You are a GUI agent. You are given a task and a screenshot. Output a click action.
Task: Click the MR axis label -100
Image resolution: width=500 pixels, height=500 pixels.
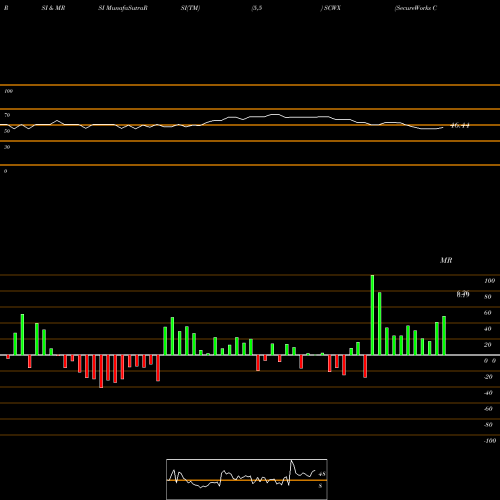(x=490, y=441)
